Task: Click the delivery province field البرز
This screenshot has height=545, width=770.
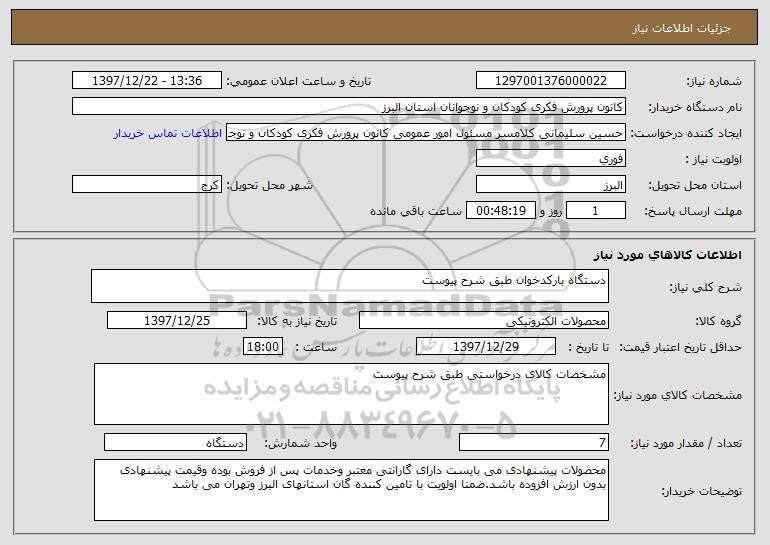Action: tap(550, 185)
